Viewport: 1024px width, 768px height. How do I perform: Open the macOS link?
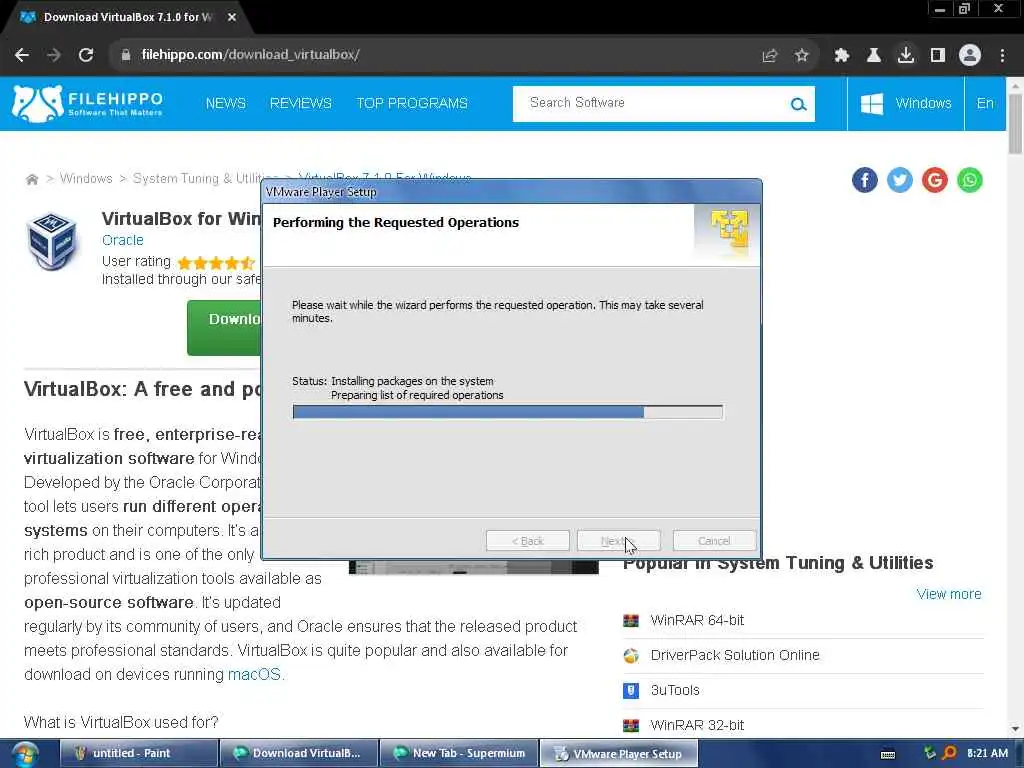pyautogui.click(x=254, y=675)
